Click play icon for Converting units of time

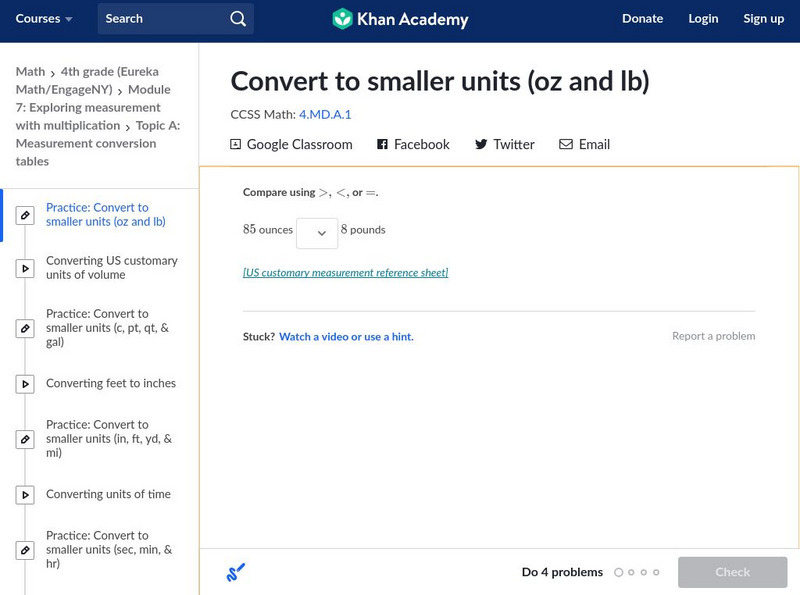[25, 494]
